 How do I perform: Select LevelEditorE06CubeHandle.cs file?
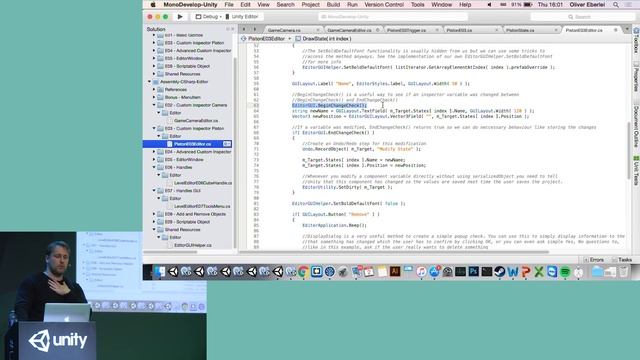click(203, 183)
